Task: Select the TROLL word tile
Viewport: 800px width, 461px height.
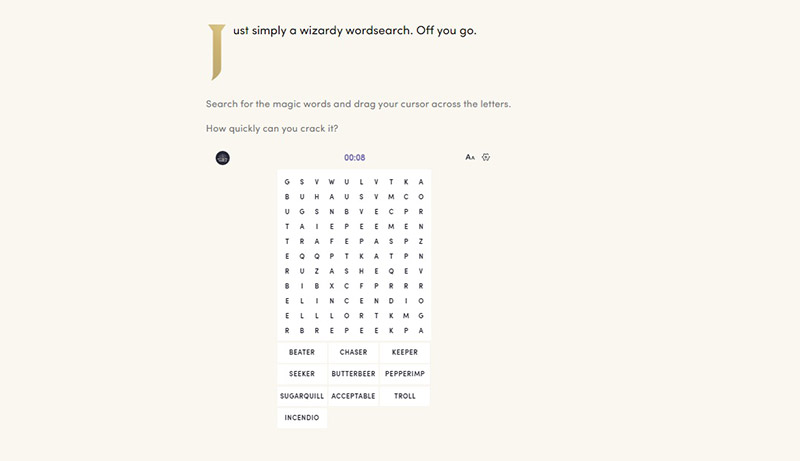Action: 405,396
